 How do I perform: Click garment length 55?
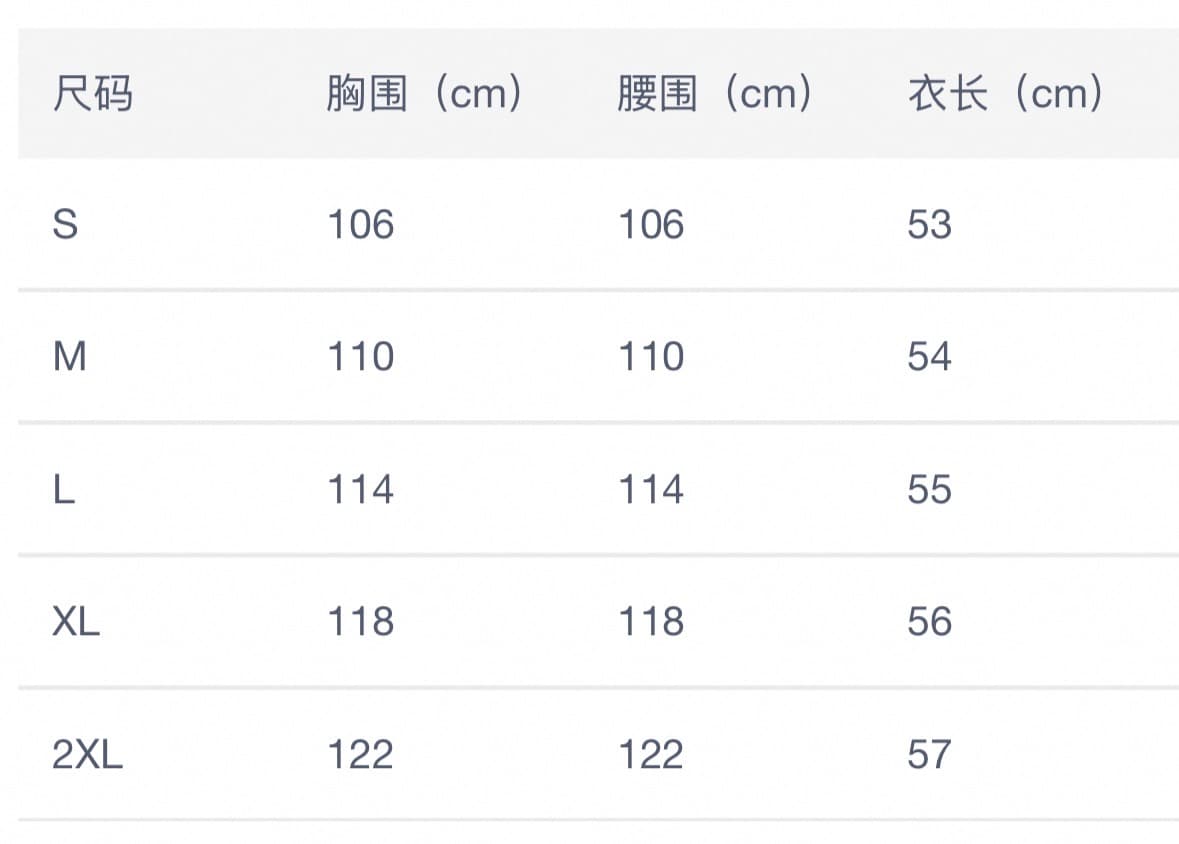(929, 489)
